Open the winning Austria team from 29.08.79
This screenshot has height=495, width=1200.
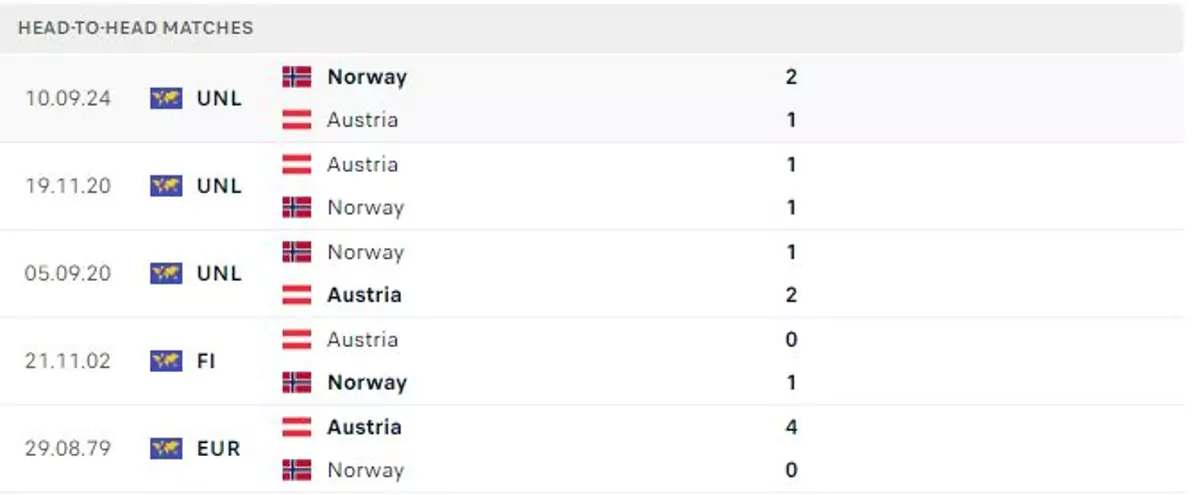point(364,427)
